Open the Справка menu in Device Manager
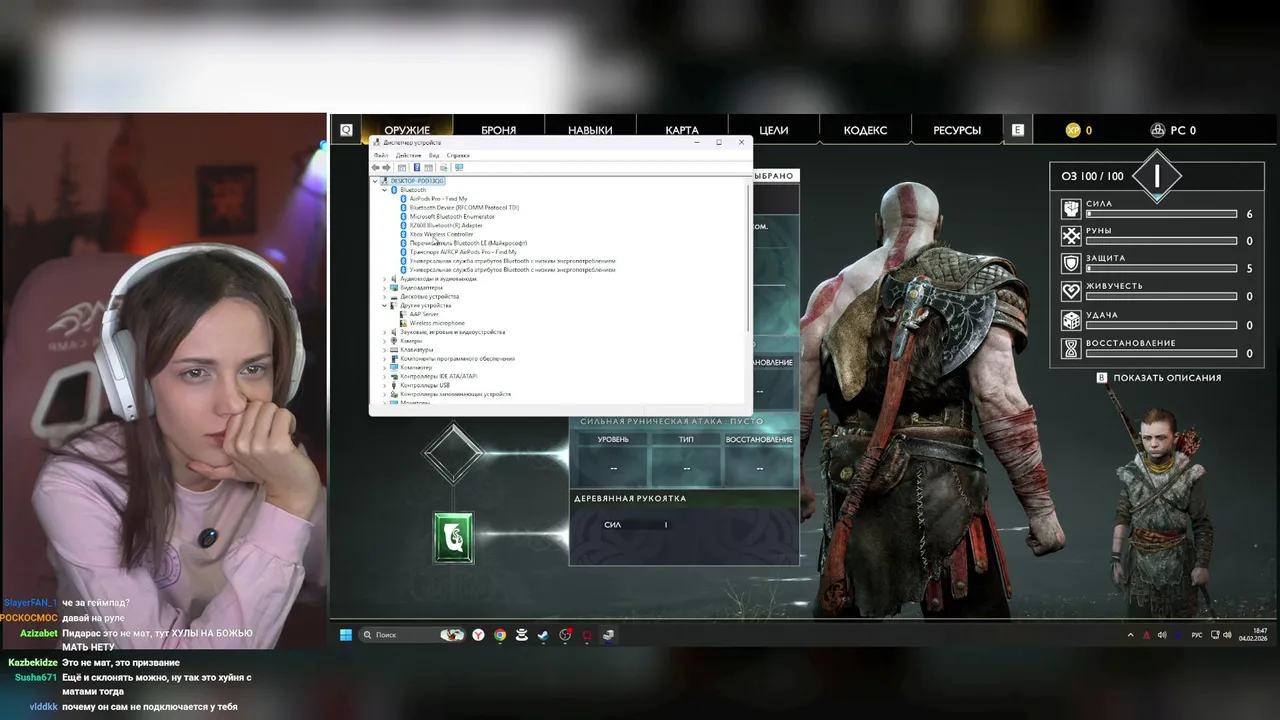Image resolution: width=1280 pixels, height=720 pixels. click(x=458, y=156)
